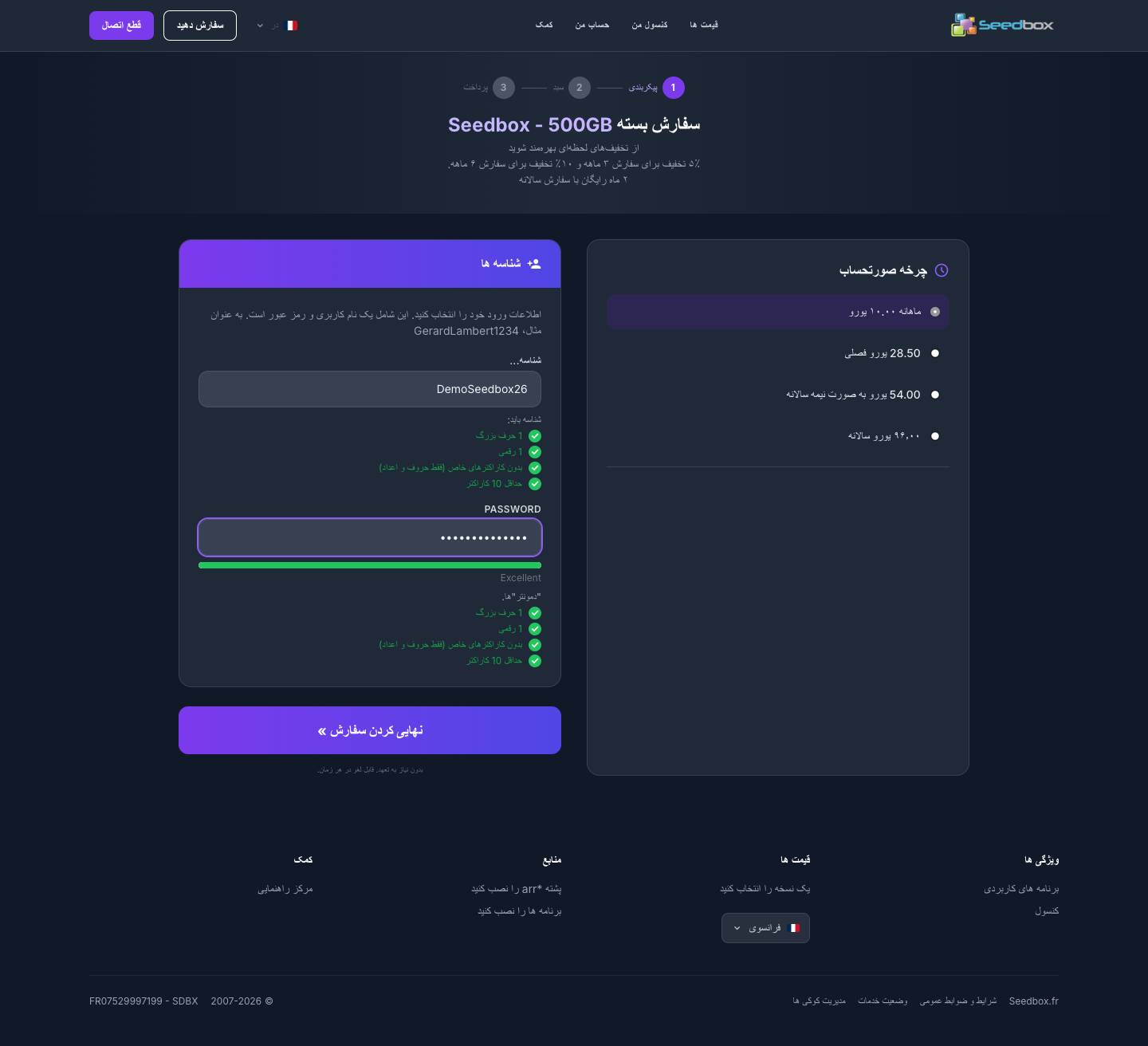1148x1046 pixels.
Task: Click the step 2 سبد circle
Action: tap(580, 88)
